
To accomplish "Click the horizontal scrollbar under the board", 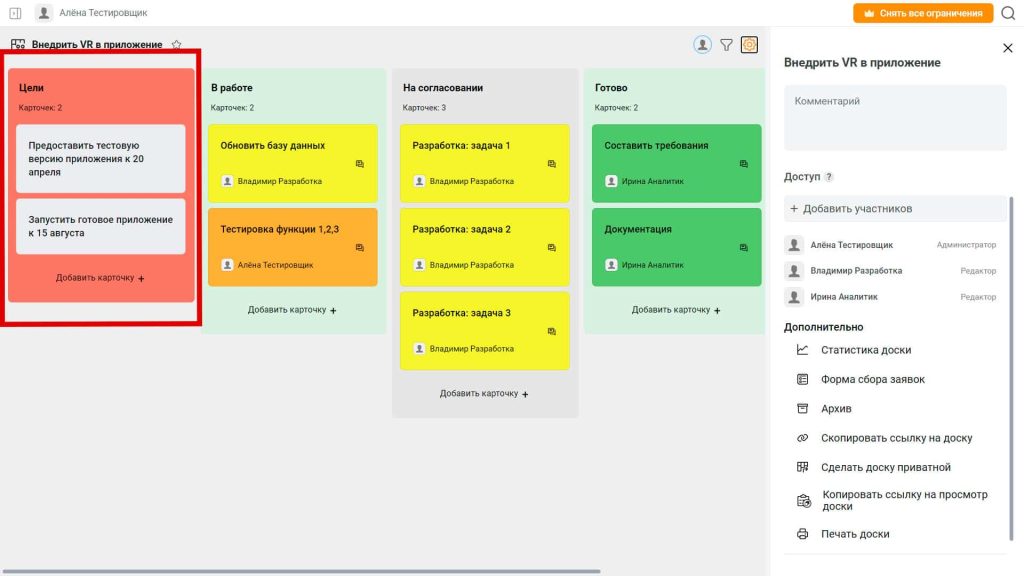I will 301,571.
